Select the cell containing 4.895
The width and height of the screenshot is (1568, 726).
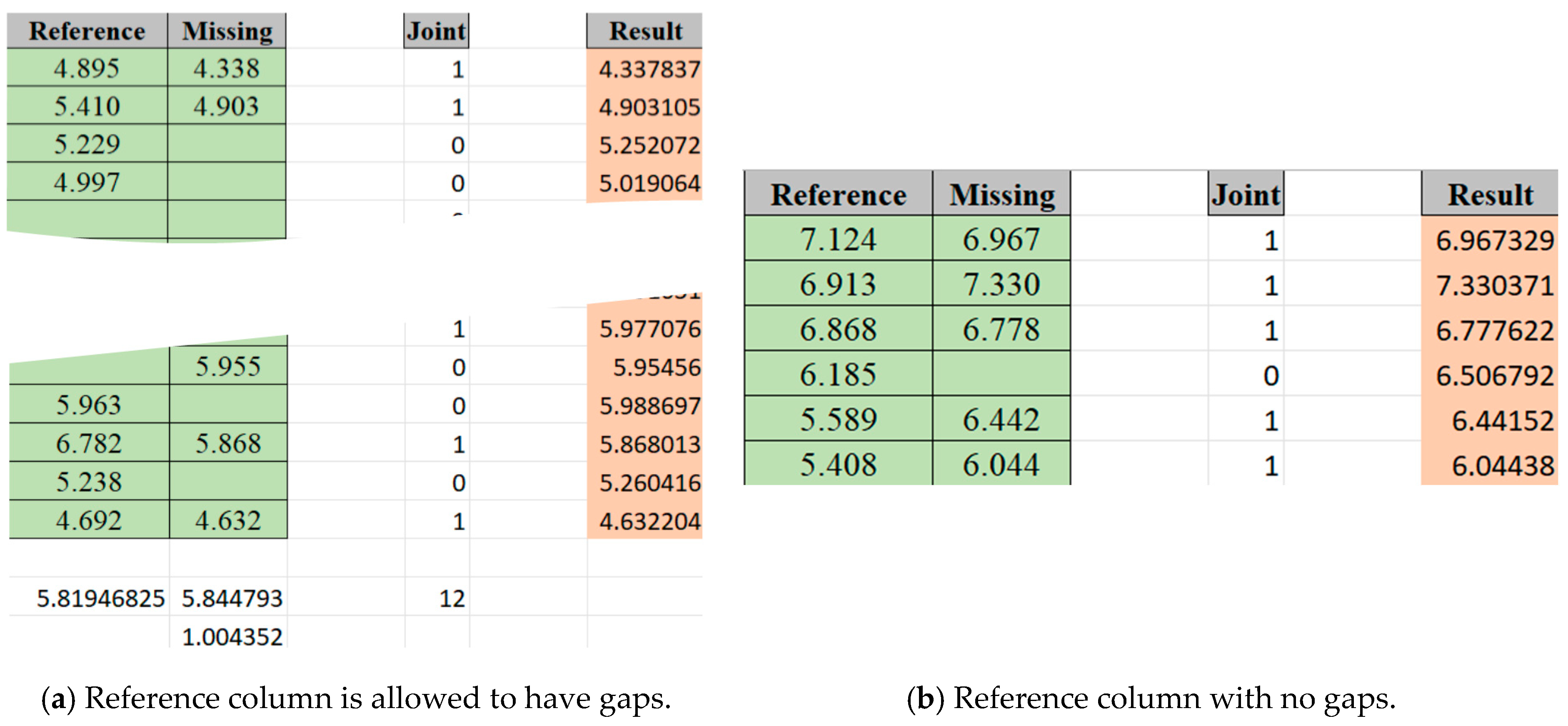click(87, 68)
